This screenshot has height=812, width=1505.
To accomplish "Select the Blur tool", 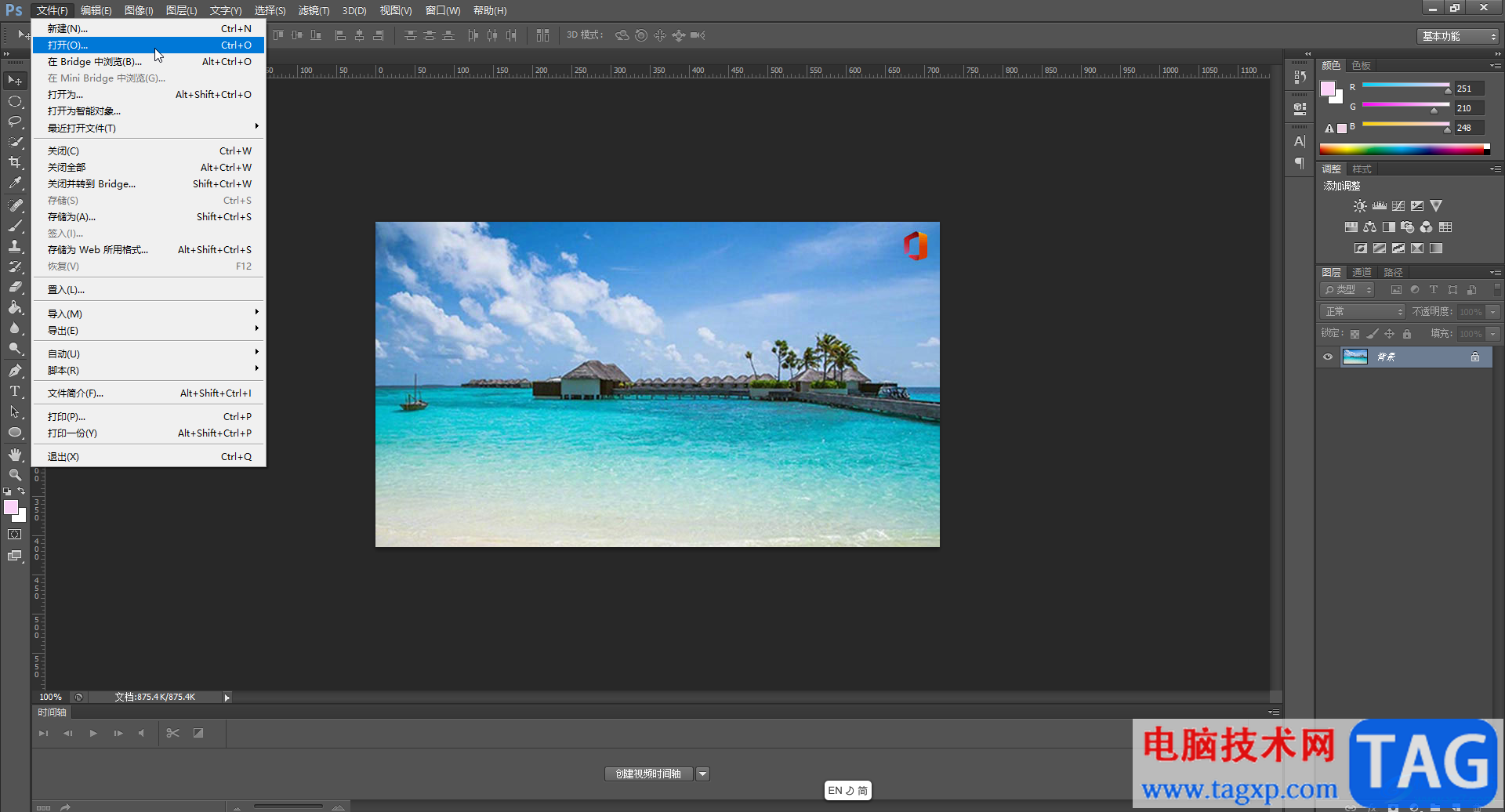I will [x=15, y=328].
